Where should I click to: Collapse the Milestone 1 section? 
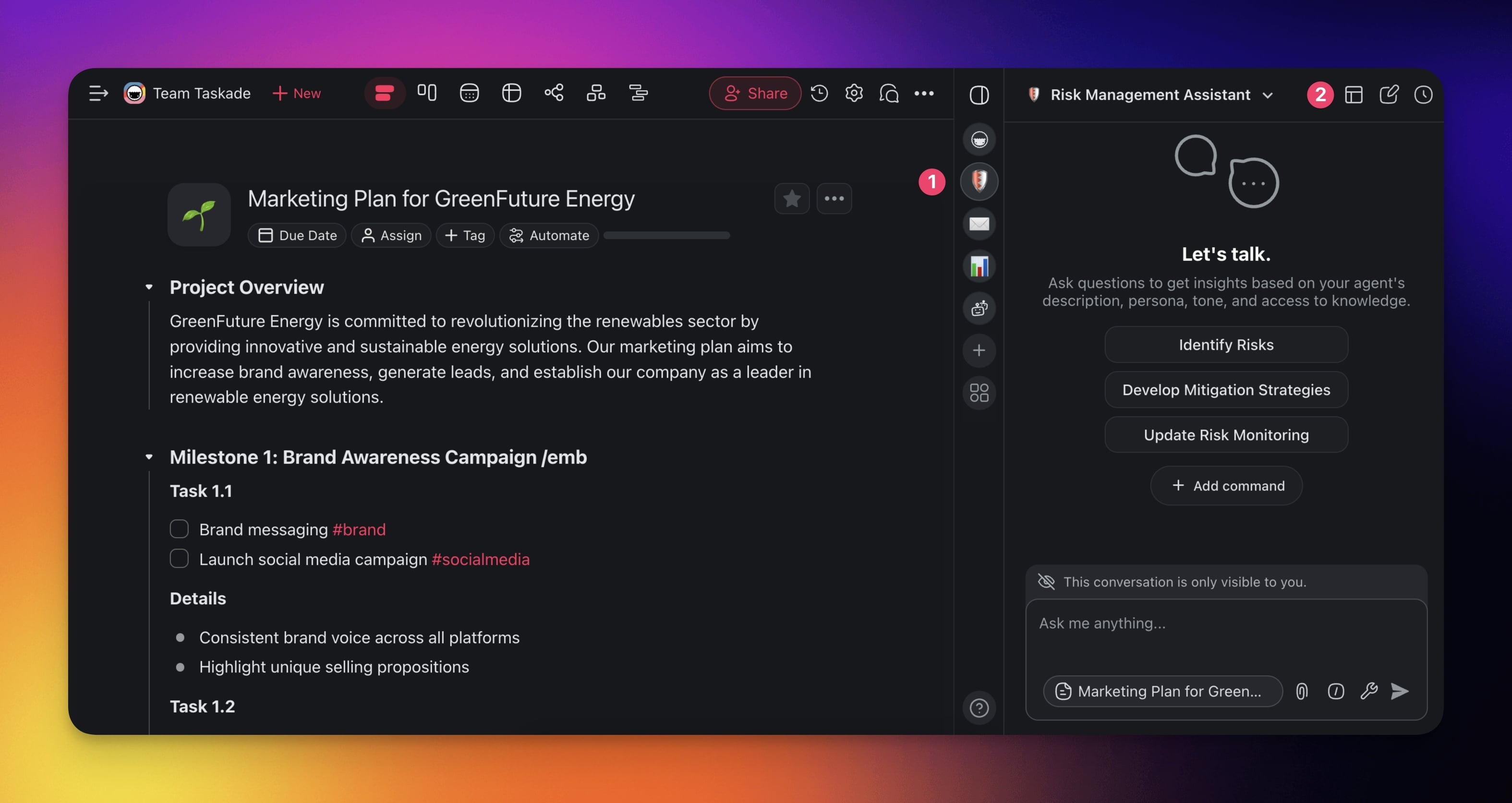[x=149, y=457]
